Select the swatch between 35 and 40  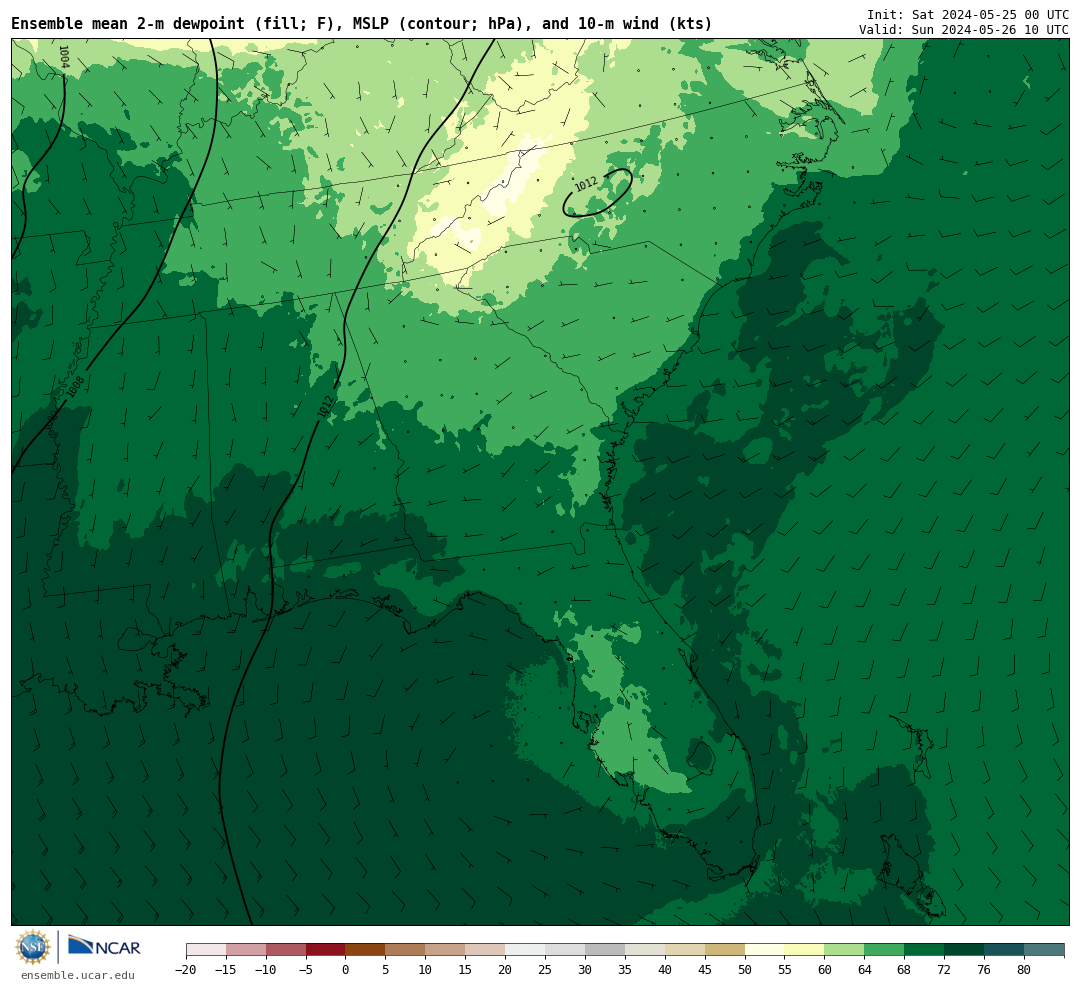[x=645, y=950]
